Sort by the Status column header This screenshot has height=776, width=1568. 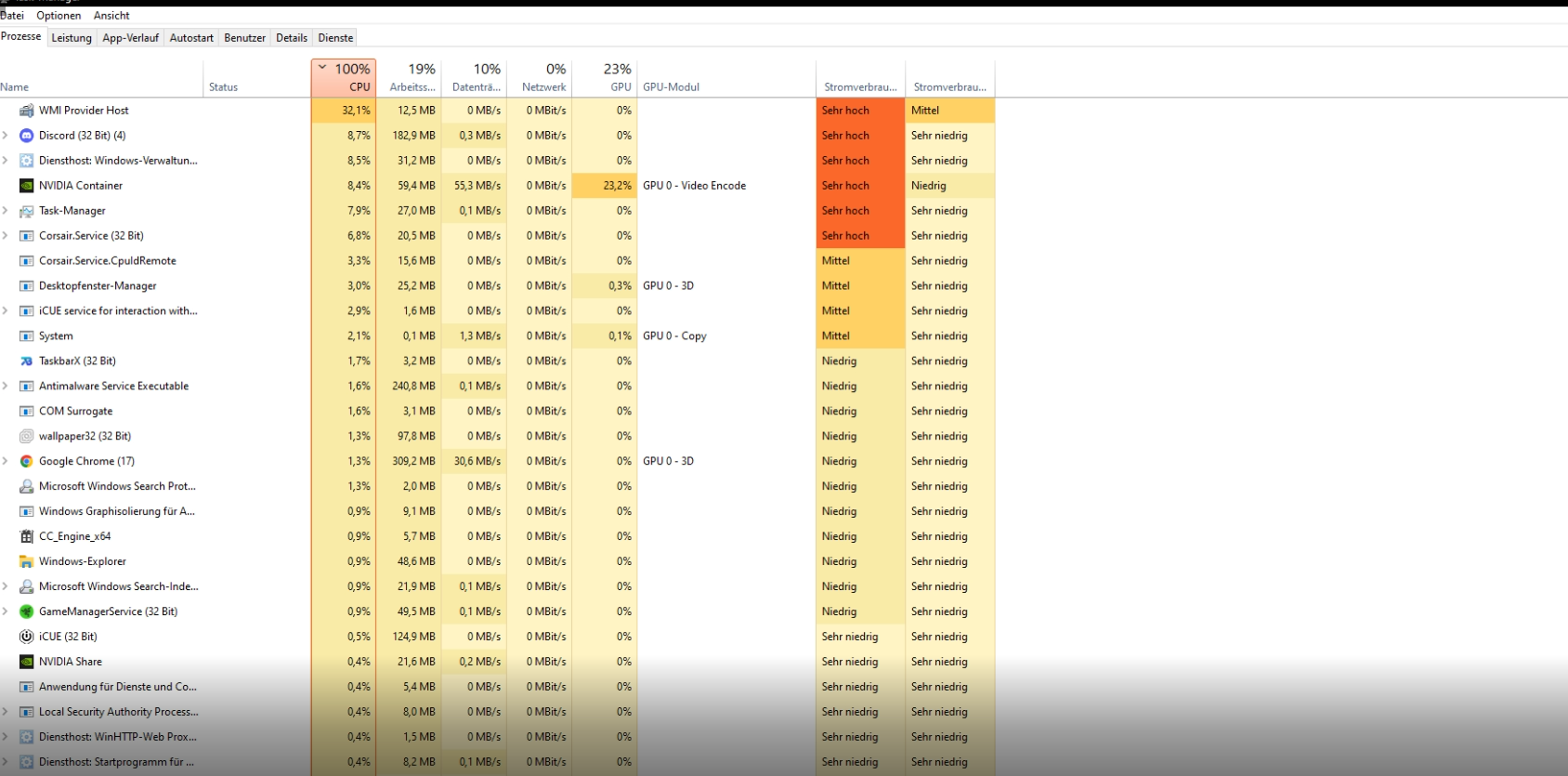click(257, 78)
